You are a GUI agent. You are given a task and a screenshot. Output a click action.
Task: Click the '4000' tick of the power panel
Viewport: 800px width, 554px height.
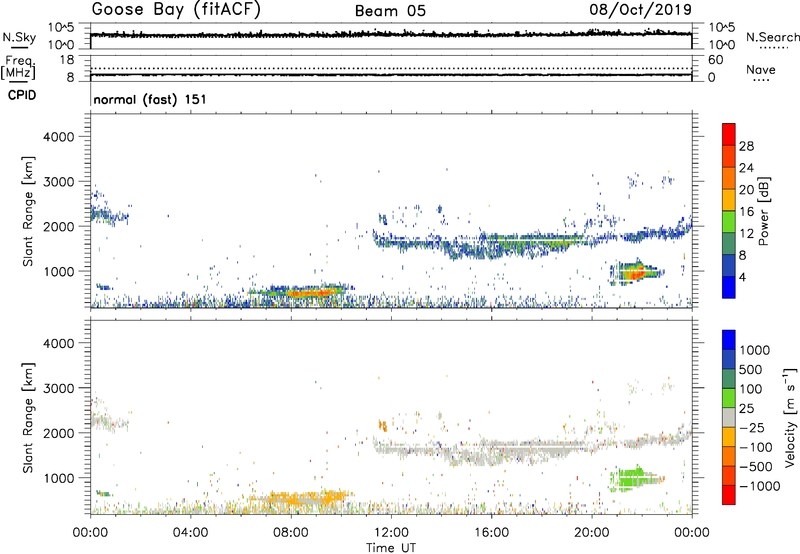coord(59,137)
